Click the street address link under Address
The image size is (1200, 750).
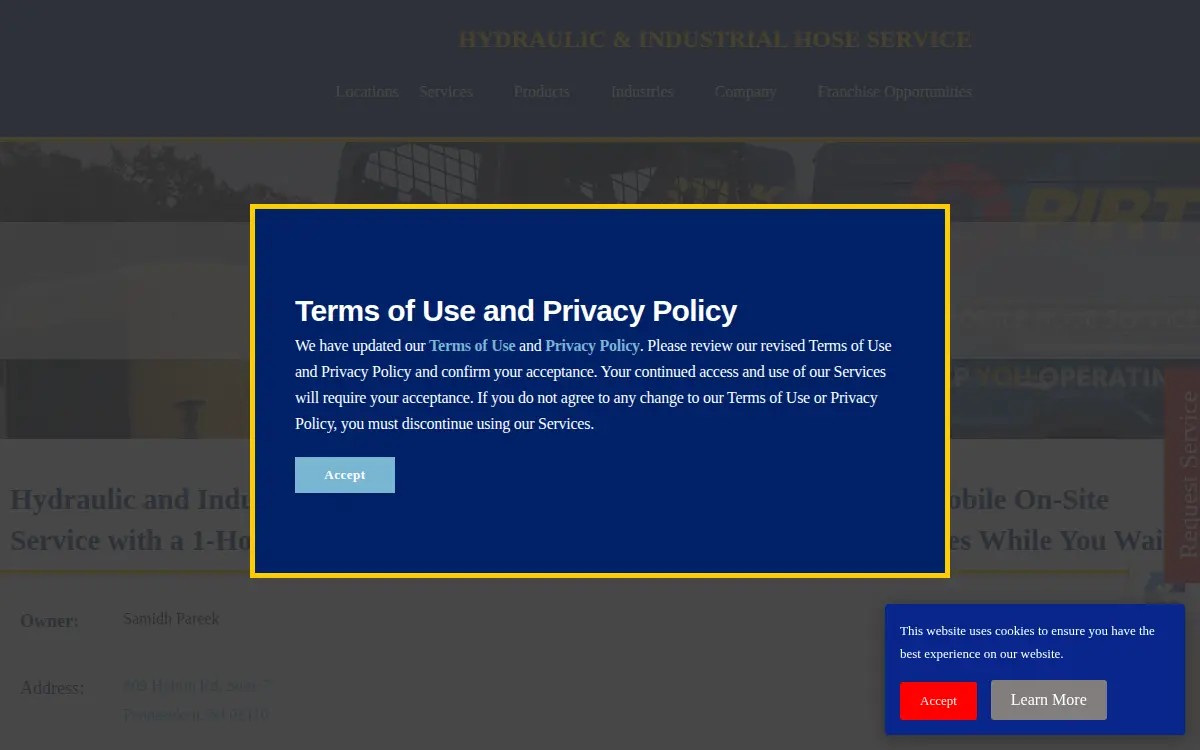tap(196, 700)
